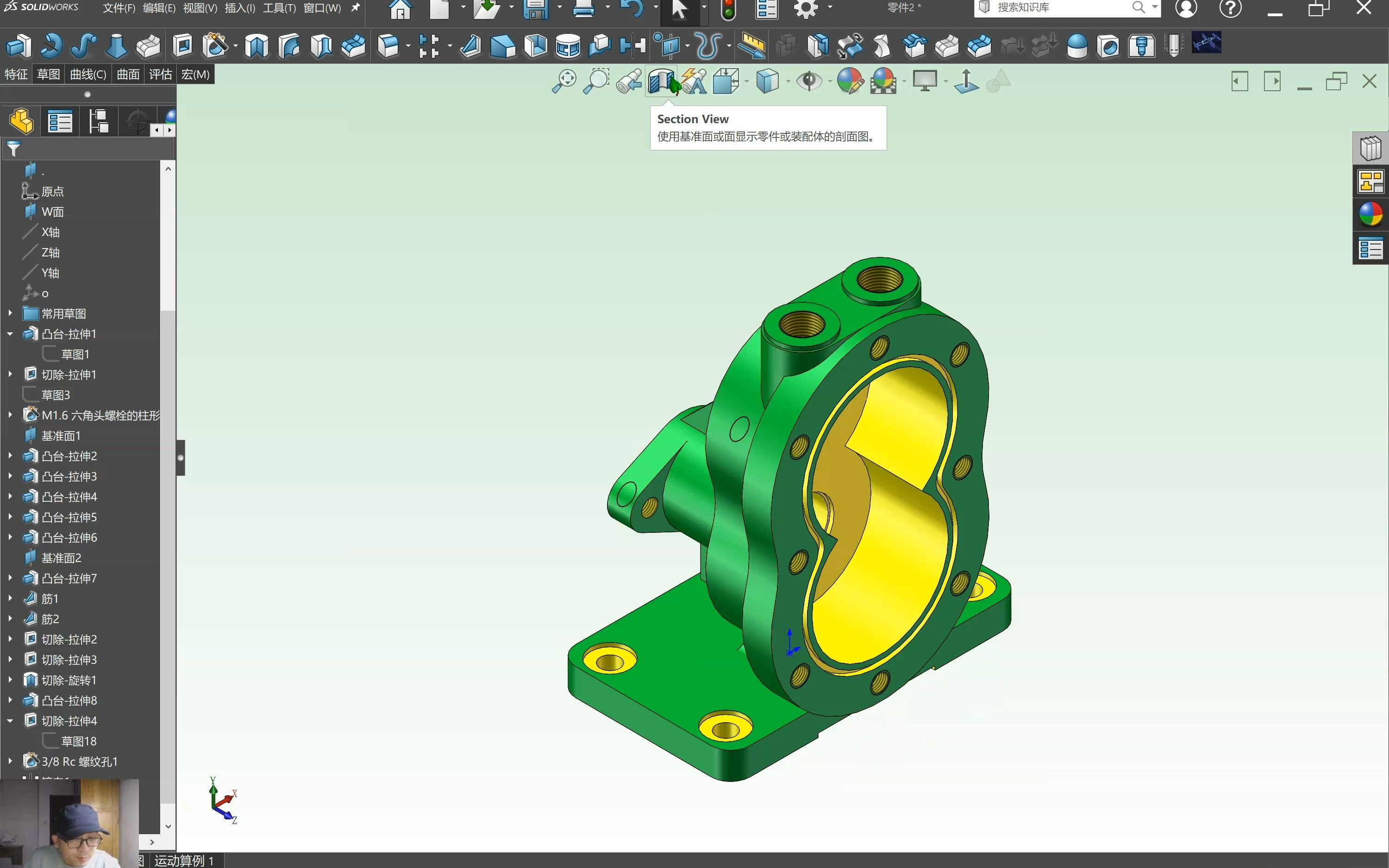
Task: Activate the Section View tool
Action: pyautogui.click(x=661, y=81)
